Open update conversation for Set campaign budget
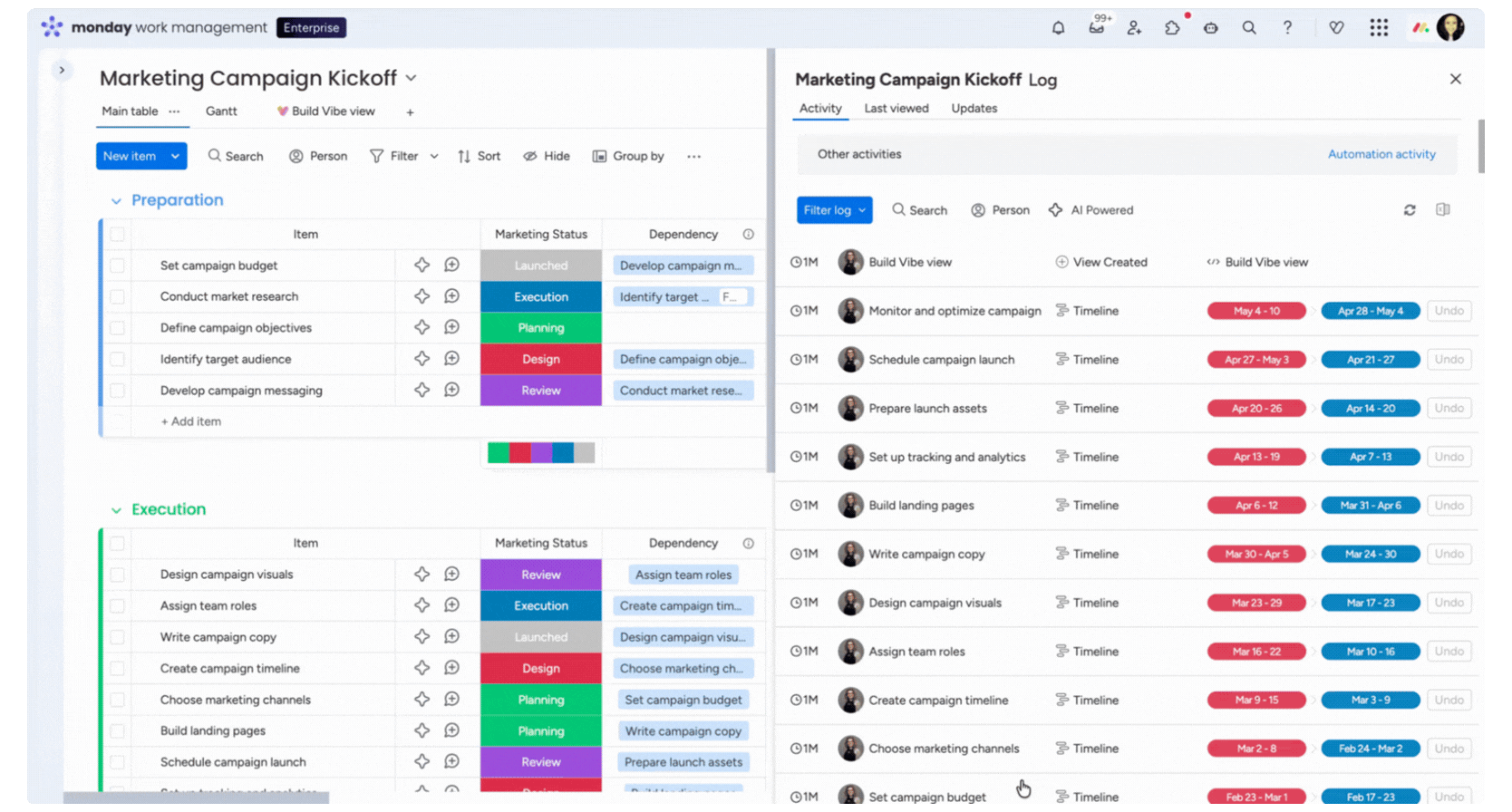Image resolution: width=1512 pixels, height=812 pixels. point(451,266)
